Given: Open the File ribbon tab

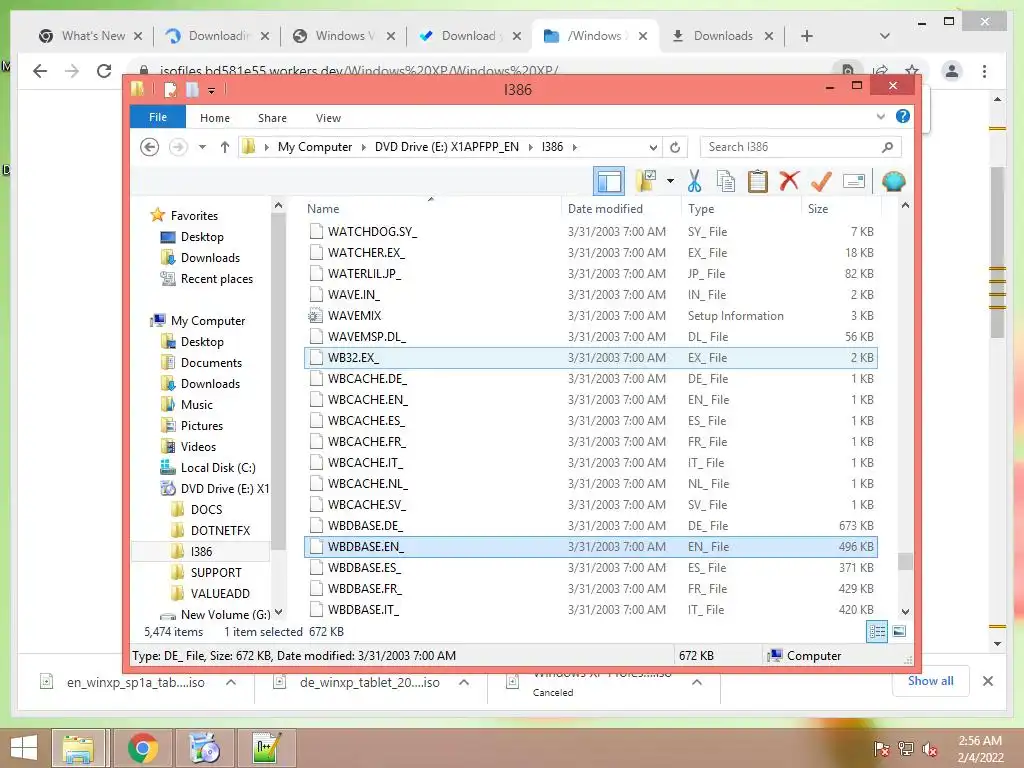Looking at the screenshot, I should [x=157, y=118].
